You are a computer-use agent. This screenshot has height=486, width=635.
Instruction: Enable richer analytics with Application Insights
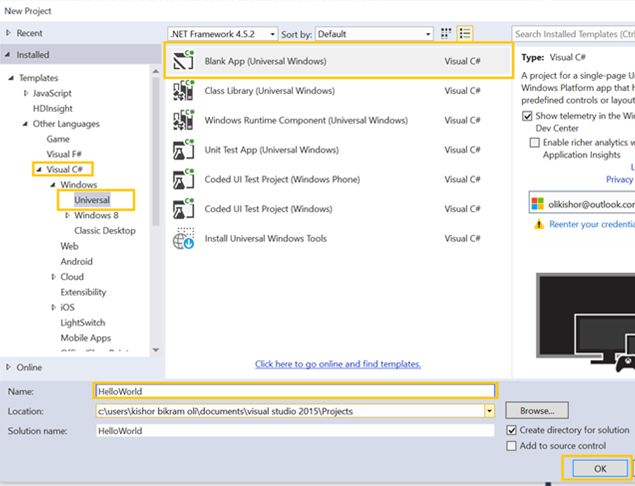click(535, 143)
